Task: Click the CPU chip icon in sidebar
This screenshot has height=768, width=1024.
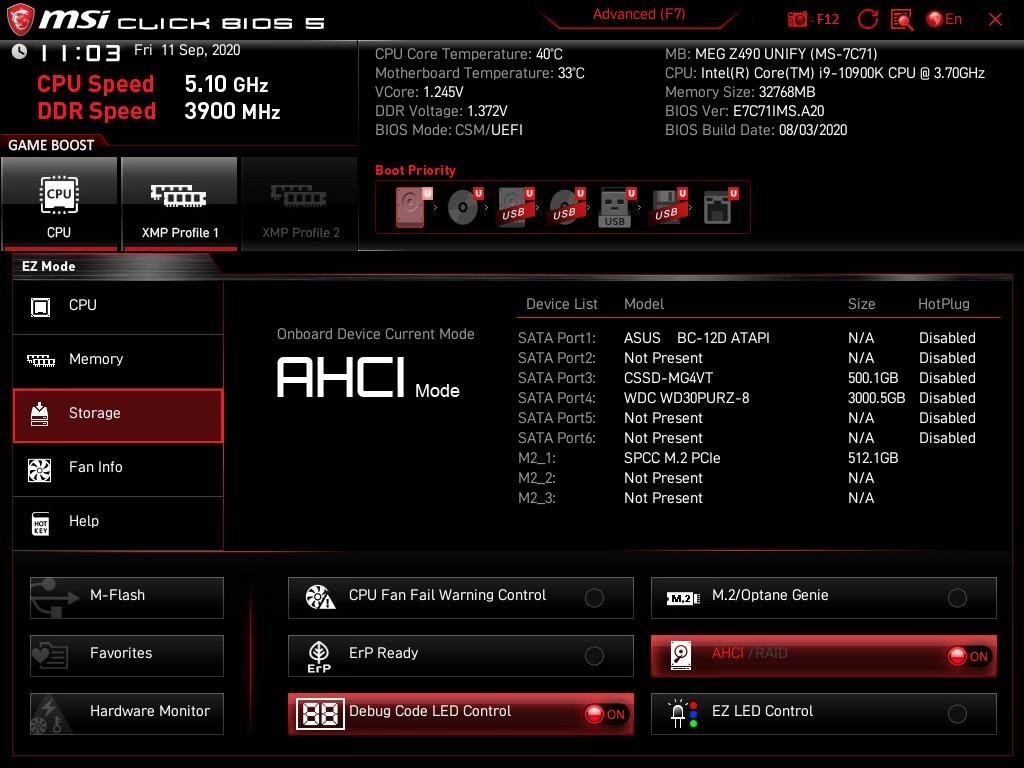Action: [x=40, y=306]
